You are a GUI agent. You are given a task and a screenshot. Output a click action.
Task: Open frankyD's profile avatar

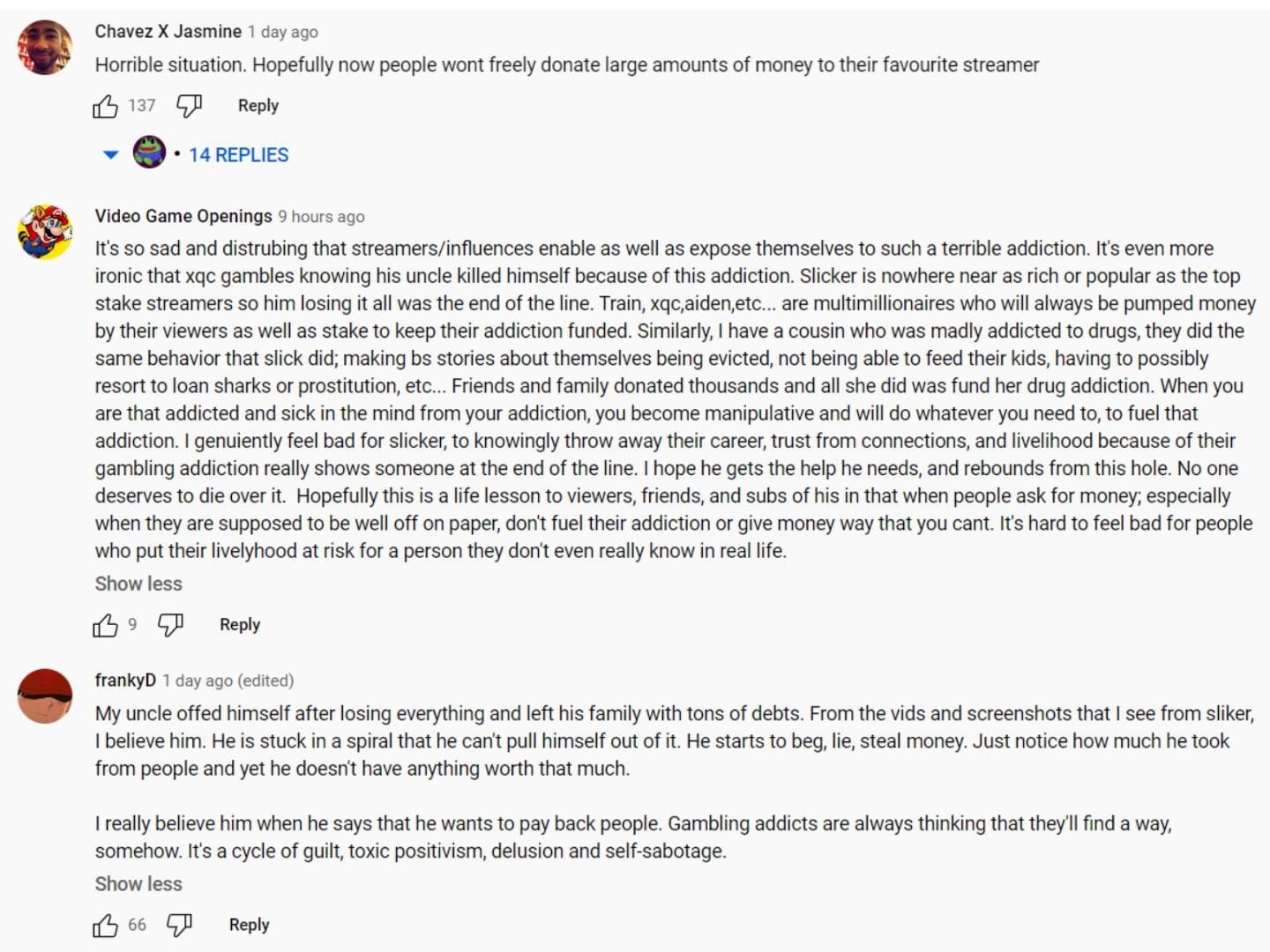click(x=45, y=696)
